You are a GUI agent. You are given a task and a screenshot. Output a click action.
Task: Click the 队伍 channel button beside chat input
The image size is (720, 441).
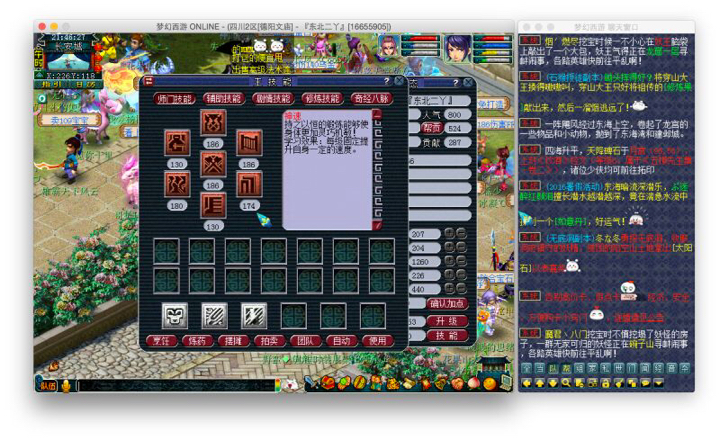[x=48, y=385]
